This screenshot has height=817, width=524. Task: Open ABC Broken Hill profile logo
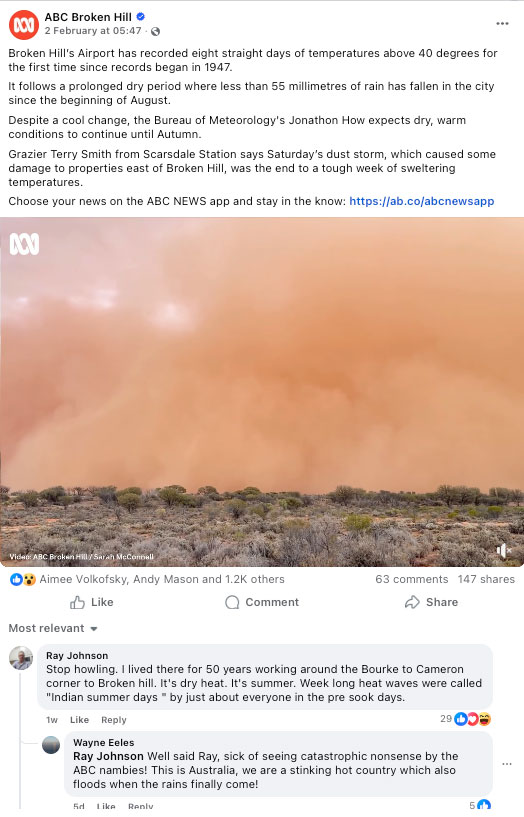pos(24,24)
